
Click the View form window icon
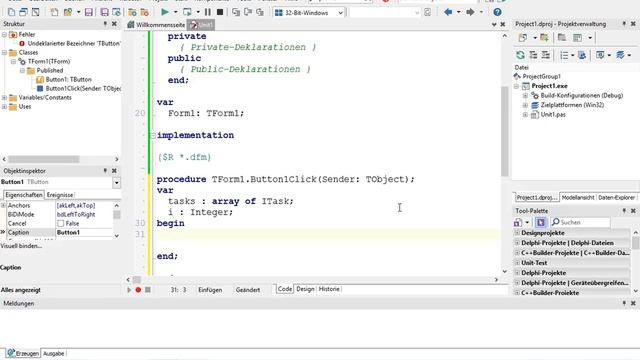(x=24, y=12)
